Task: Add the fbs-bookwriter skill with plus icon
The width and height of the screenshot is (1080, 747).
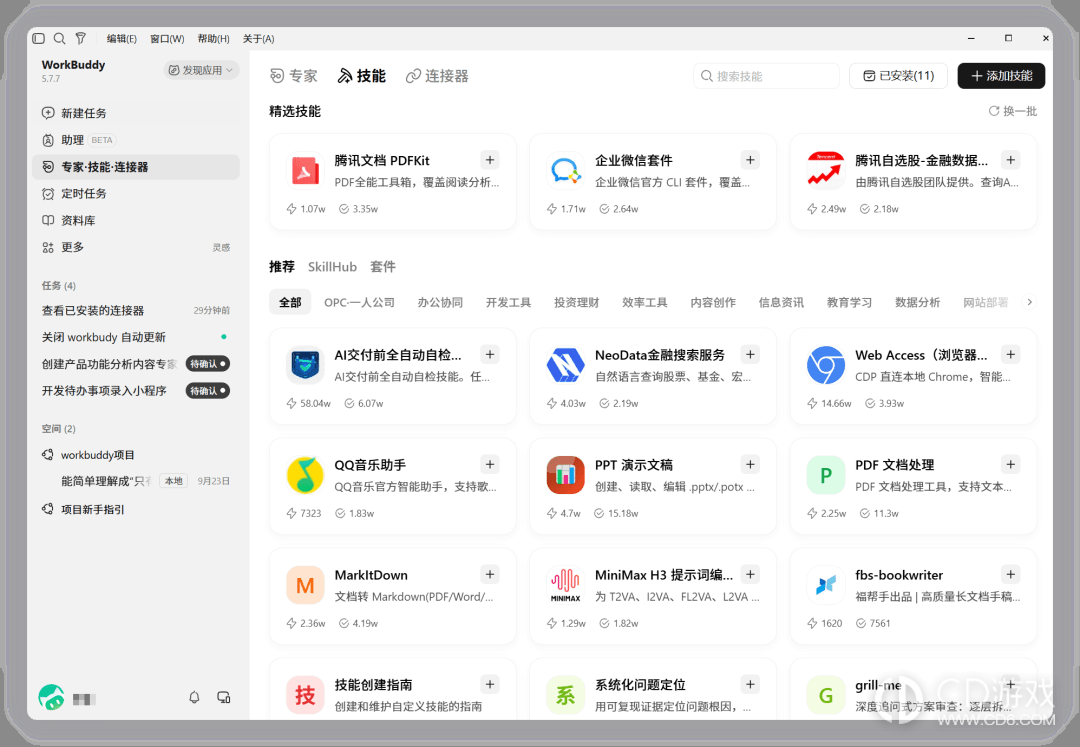Action: click(1010, 574)
